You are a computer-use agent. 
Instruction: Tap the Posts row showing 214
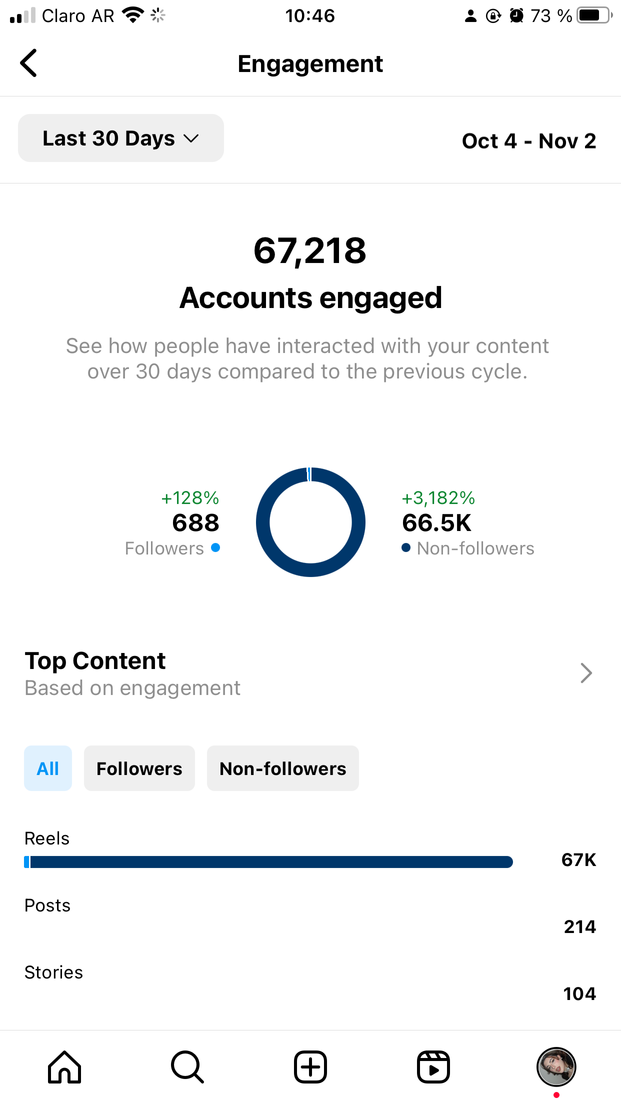pos(310,916)
